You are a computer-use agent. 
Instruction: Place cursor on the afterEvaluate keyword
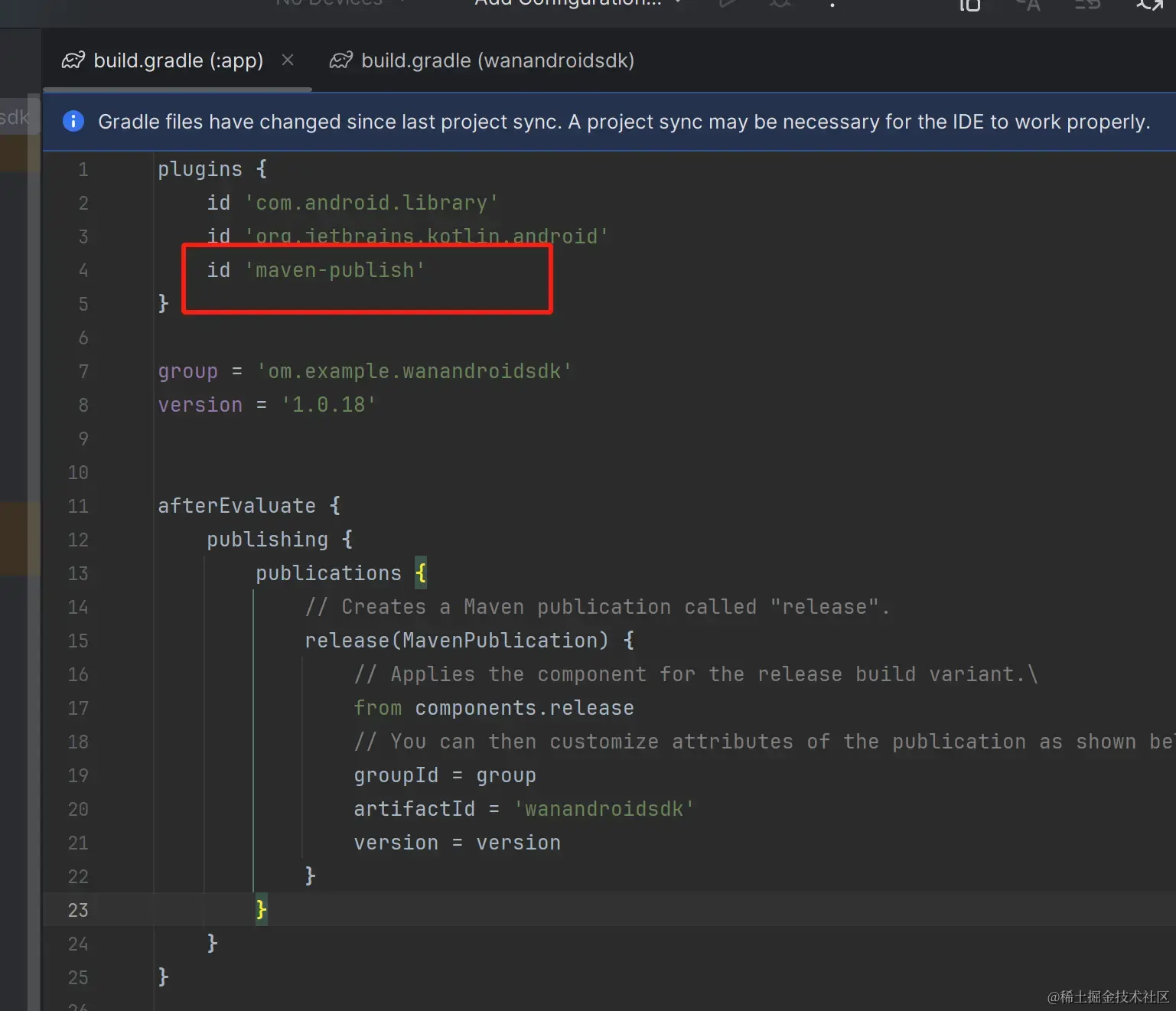click(x=236, y=506)
